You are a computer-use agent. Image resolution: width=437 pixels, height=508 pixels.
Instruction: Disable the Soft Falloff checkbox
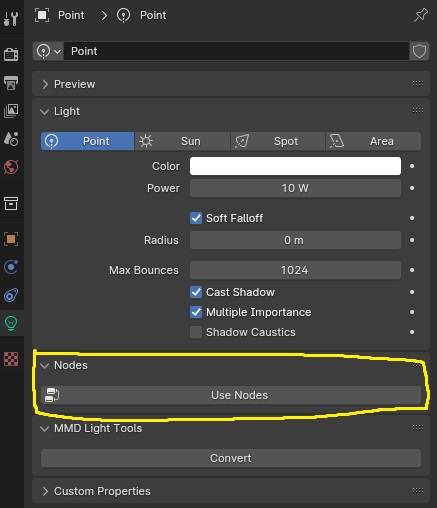[196, 218]
